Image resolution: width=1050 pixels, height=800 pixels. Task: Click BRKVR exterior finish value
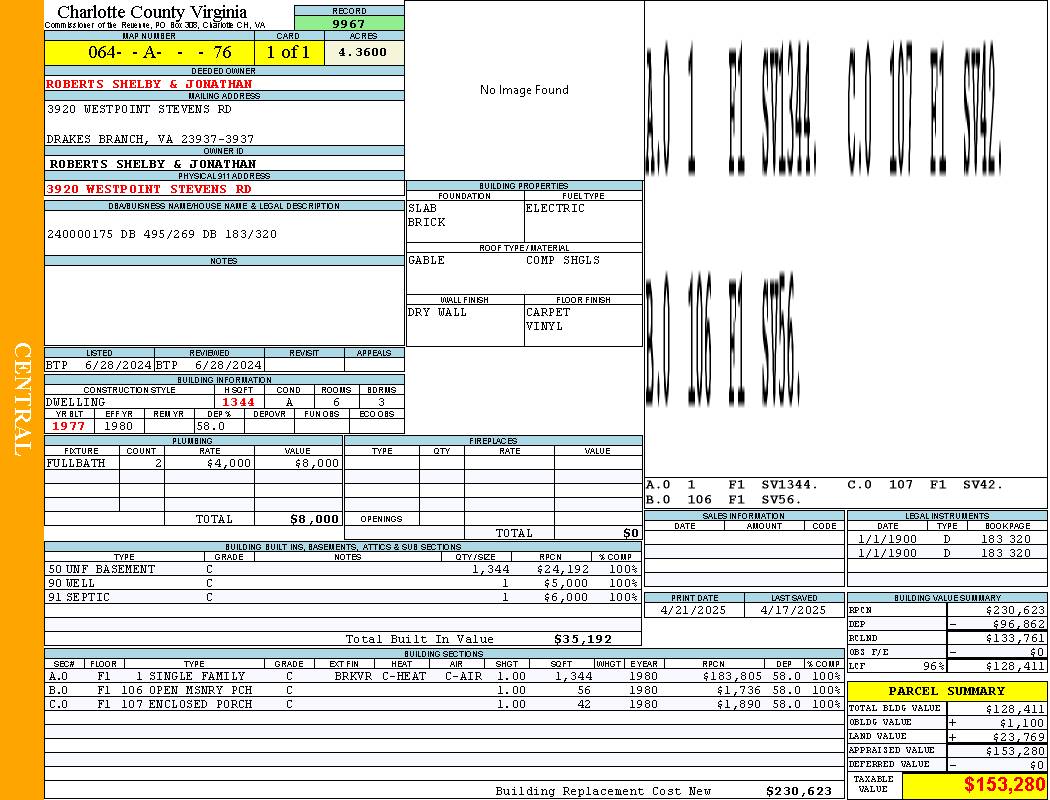(353, 677)
